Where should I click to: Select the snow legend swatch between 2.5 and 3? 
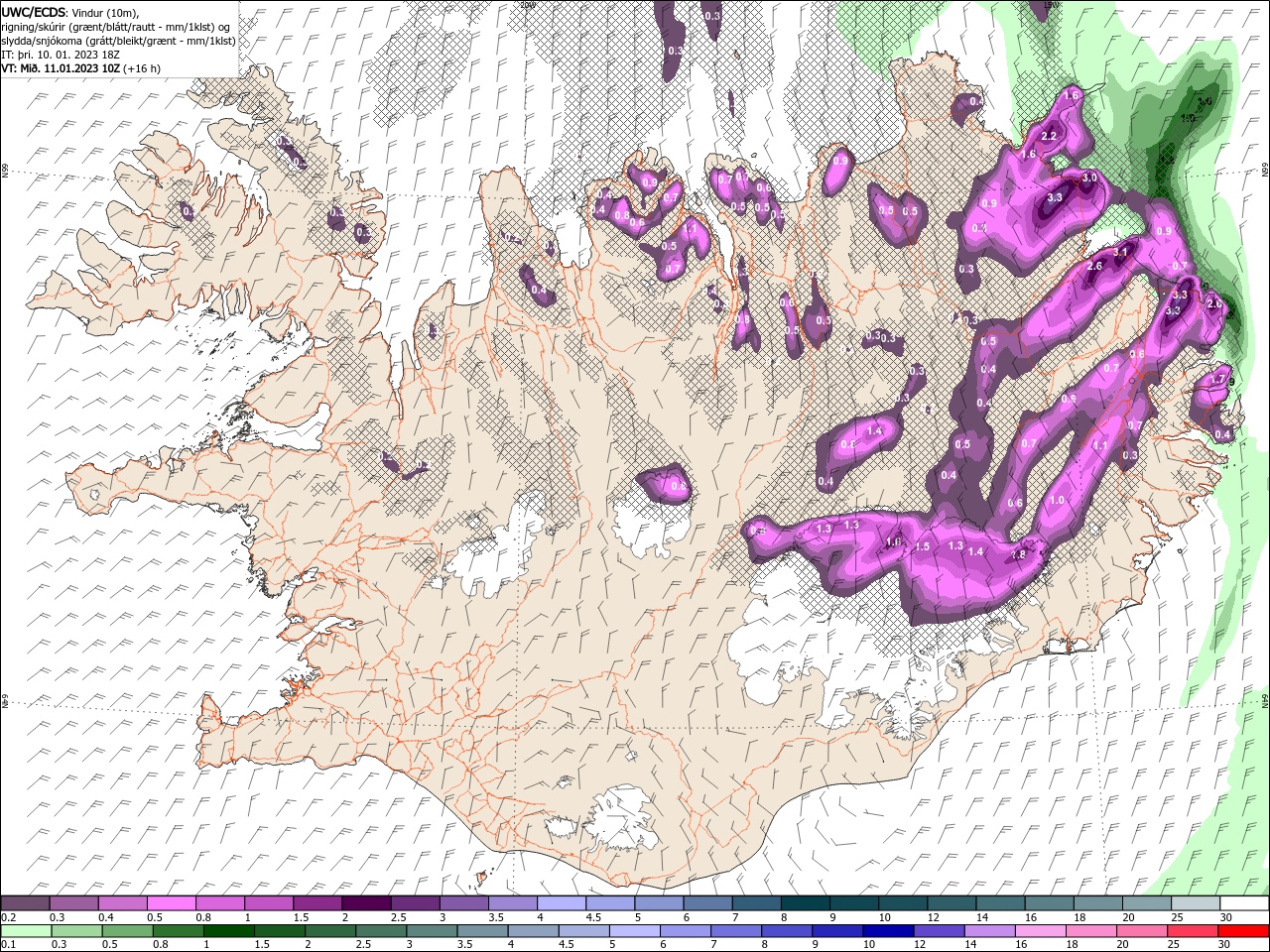coord(415,902)
